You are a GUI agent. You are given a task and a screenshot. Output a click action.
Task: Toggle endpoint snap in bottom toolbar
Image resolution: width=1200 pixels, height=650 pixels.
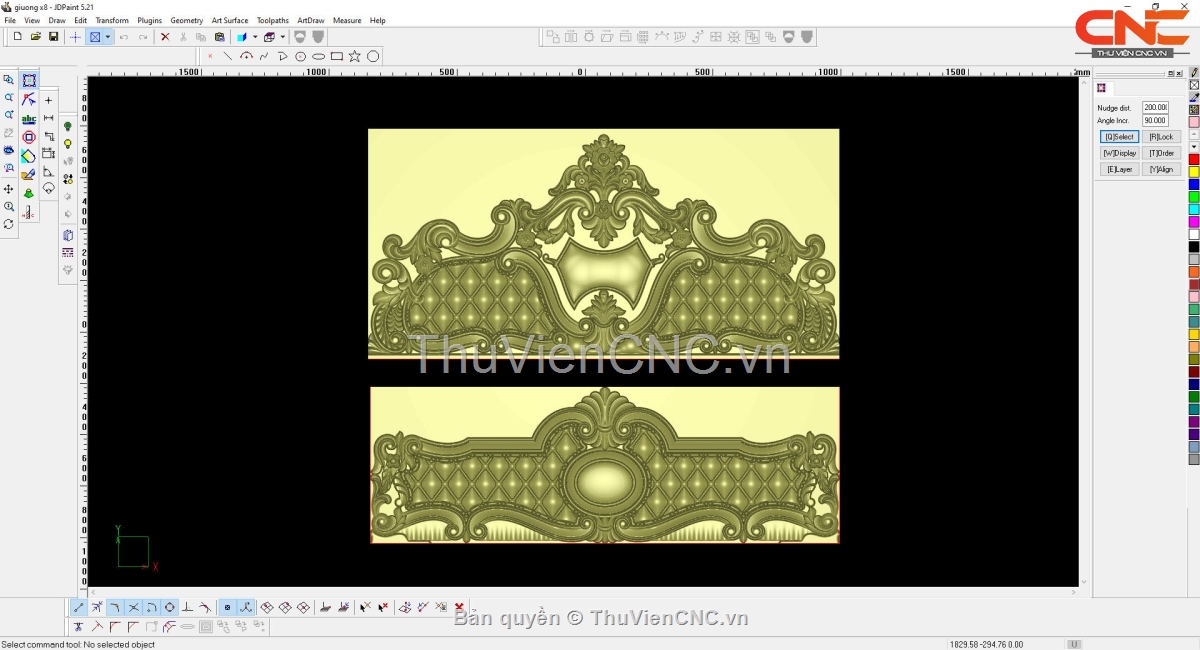point(79,607)
